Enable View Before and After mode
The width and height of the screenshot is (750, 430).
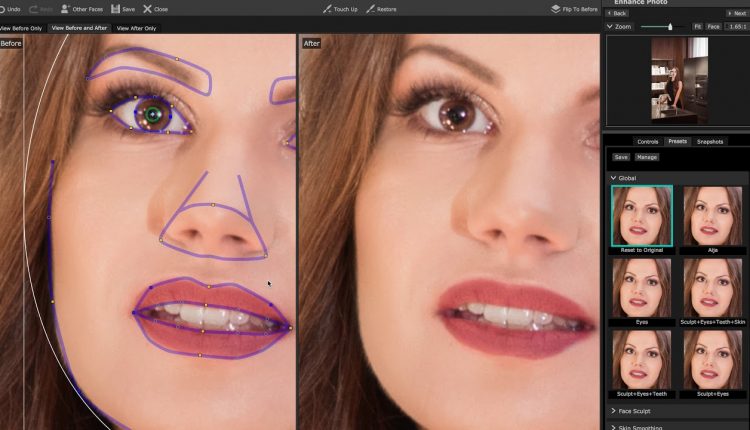pos(79,28)
